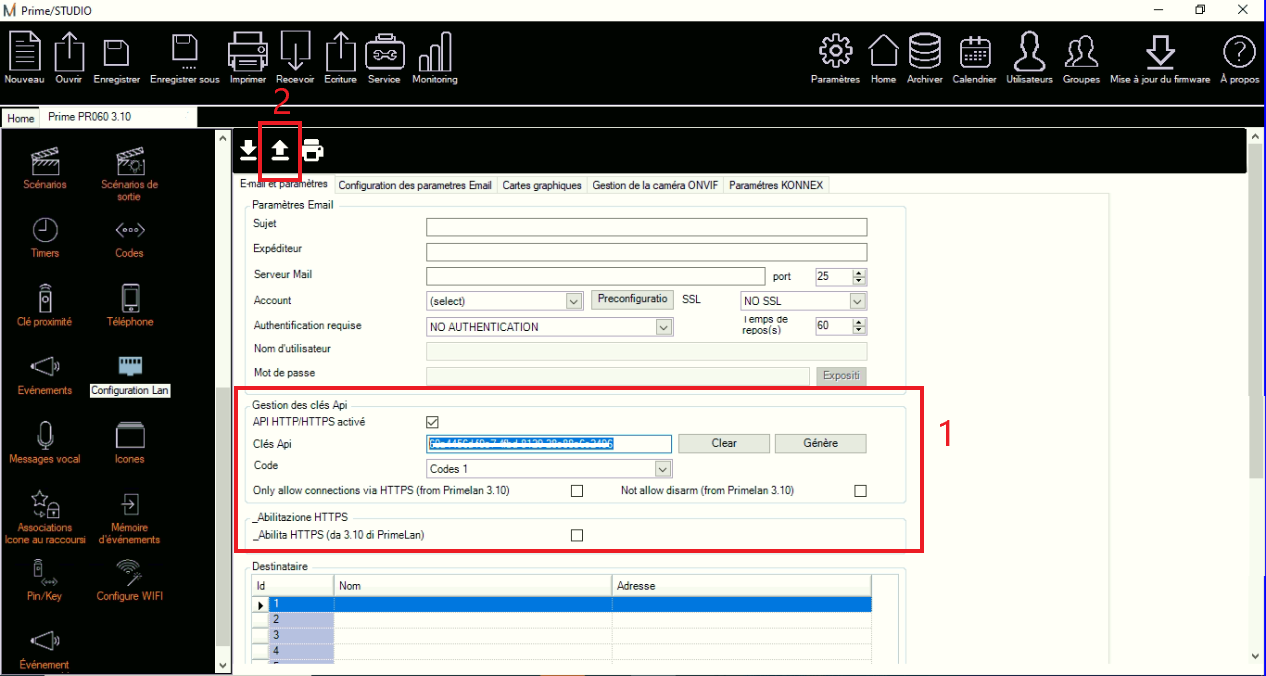1266x676 pixels.
Task: Open the Paramètres KONNEX tab
Action: pyautogui.click(x=776, y=185)
